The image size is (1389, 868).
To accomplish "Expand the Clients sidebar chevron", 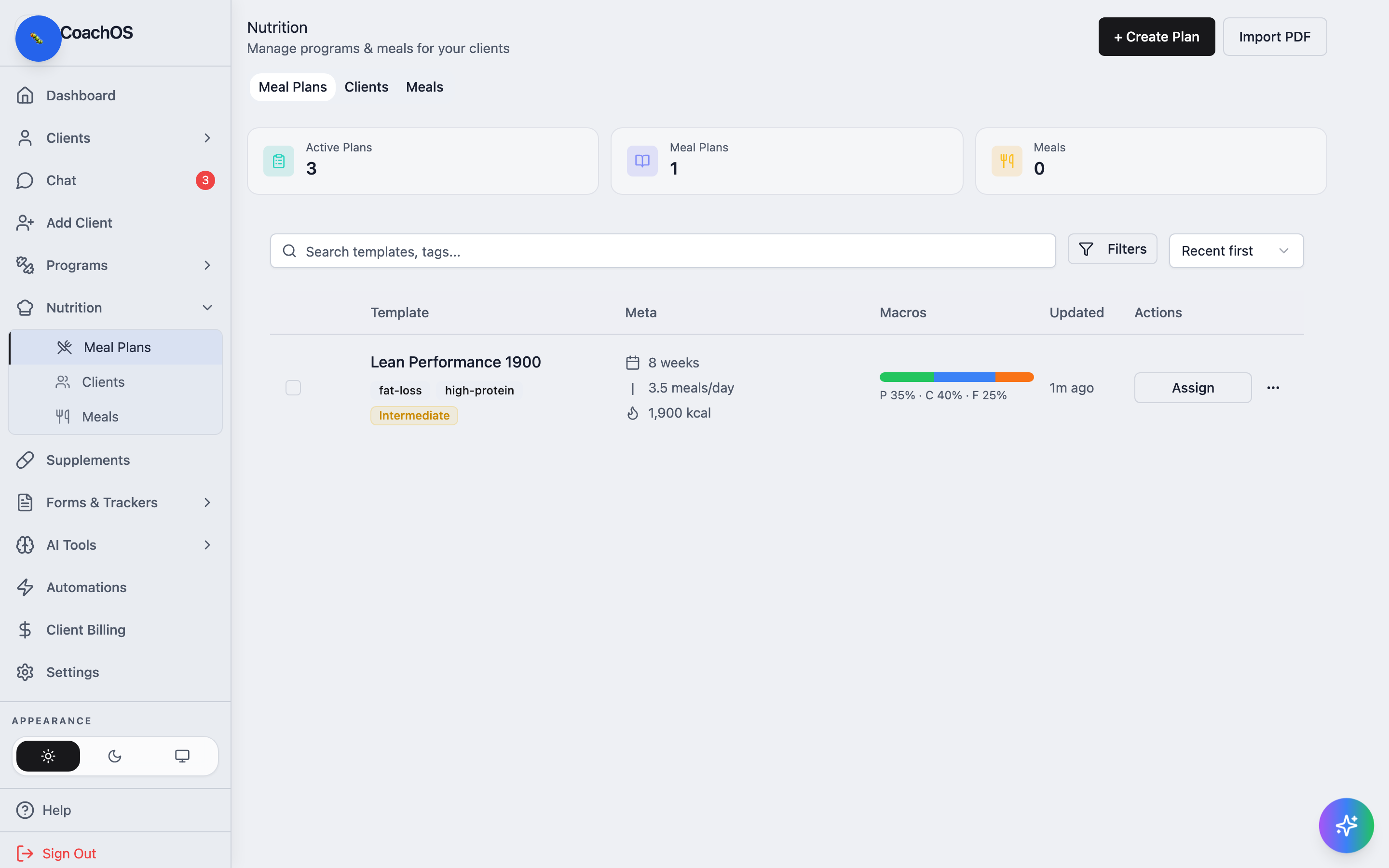I will click(207, 138).
